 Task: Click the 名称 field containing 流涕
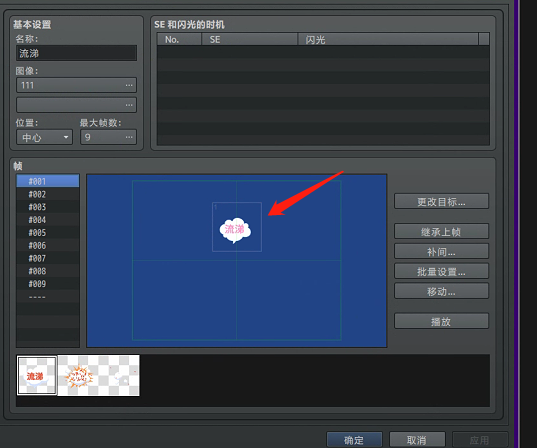(x=76, y=53)
